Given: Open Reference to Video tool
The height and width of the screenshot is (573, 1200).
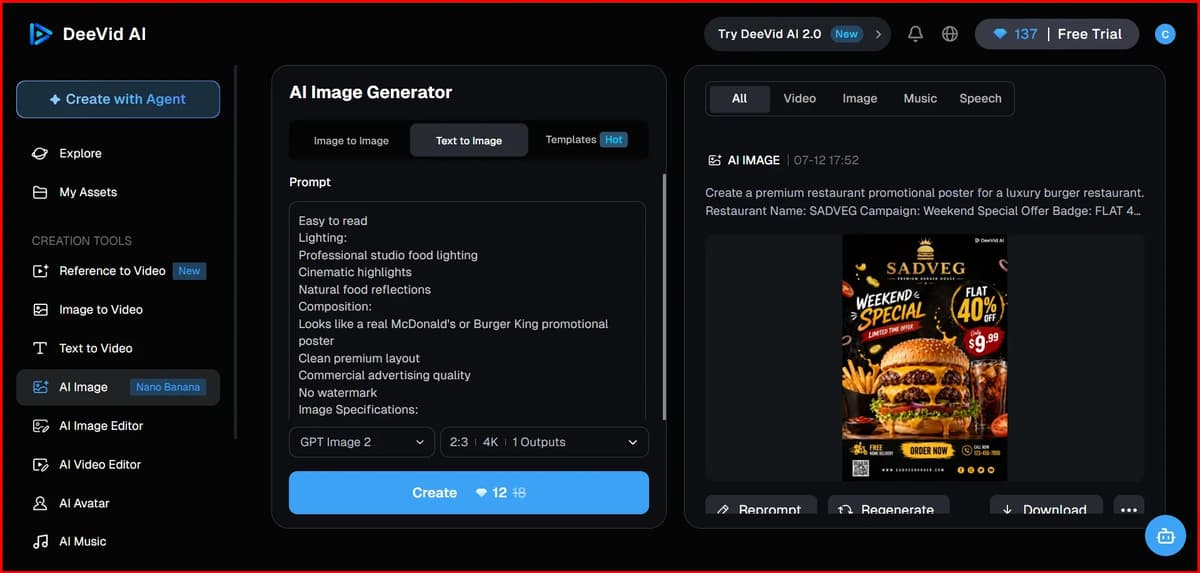Looking at the screenshot, I should tap(118, 271).
